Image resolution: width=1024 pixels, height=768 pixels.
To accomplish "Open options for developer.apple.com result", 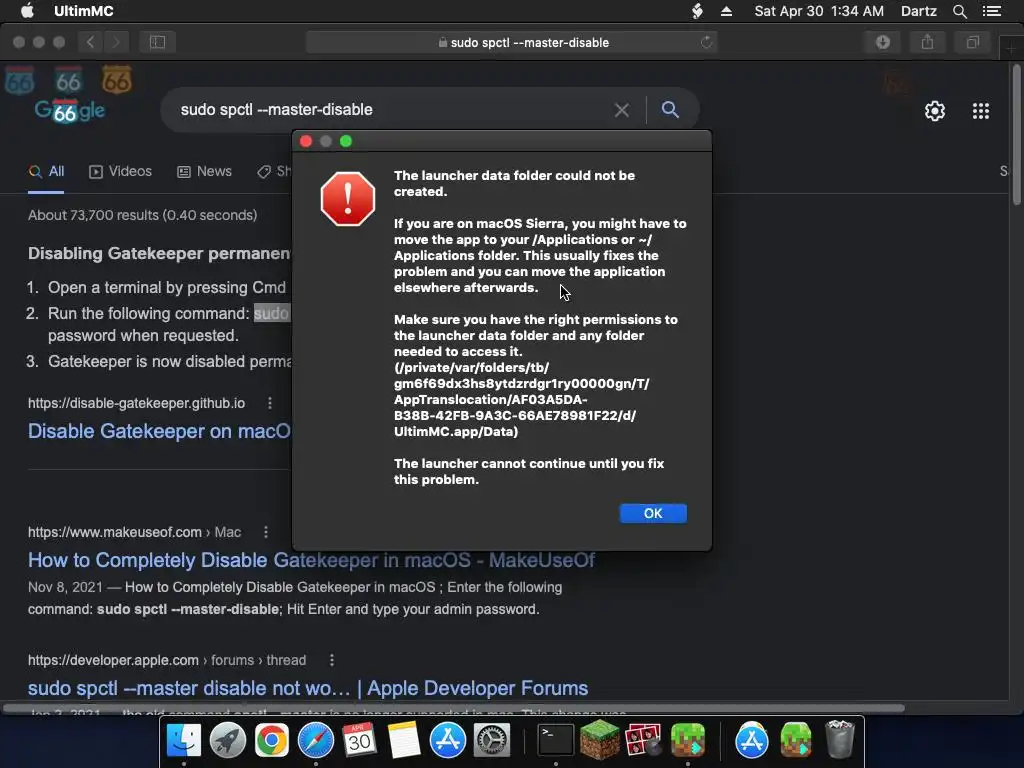I will (332, 660).
